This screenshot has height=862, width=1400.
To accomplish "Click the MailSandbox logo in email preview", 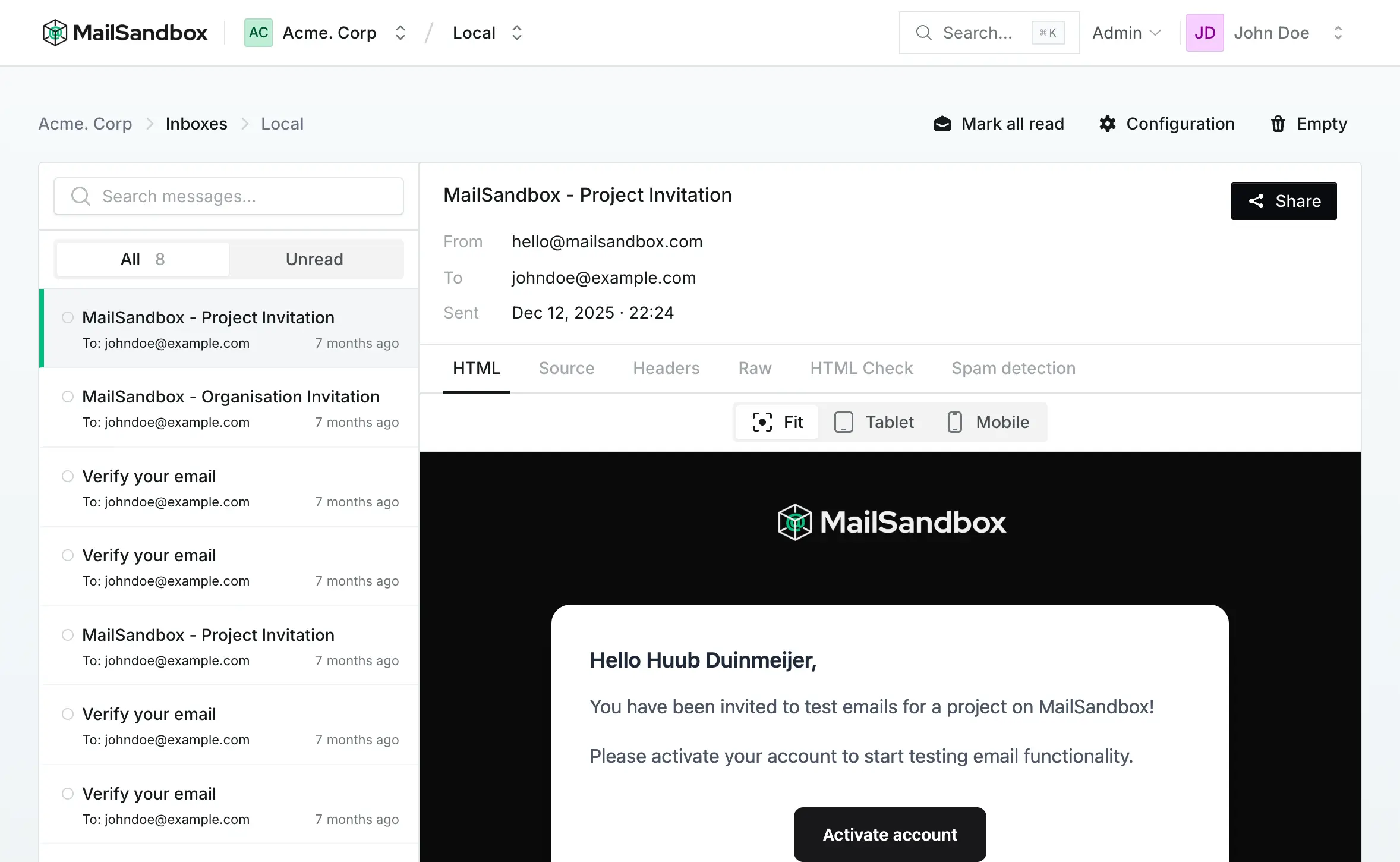I will 891,522.
